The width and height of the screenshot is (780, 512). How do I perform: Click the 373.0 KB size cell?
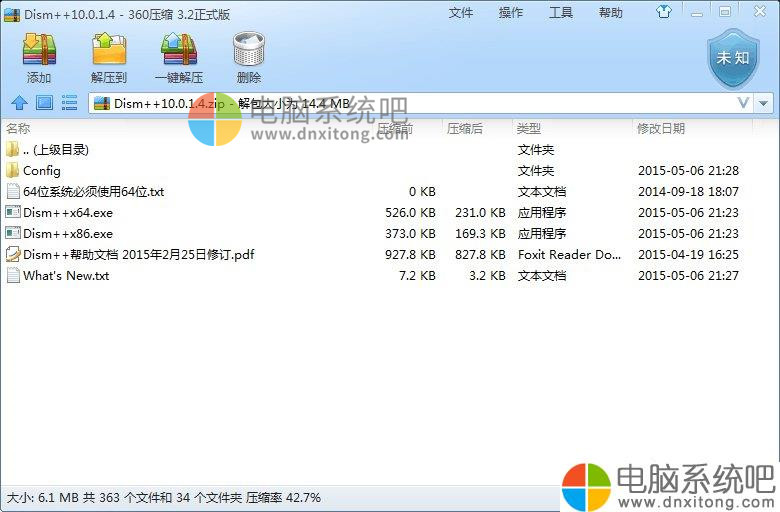point(410,233)
